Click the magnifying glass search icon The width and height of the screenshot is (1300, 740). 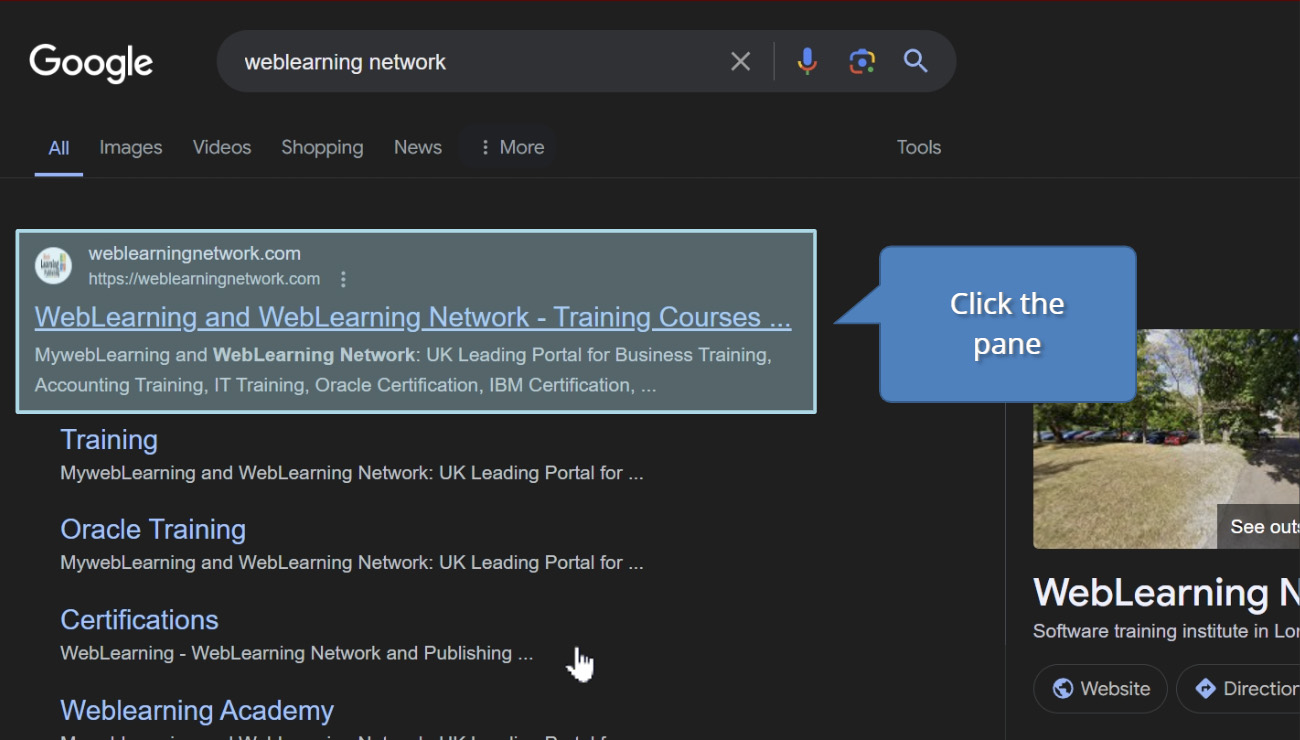916,62
